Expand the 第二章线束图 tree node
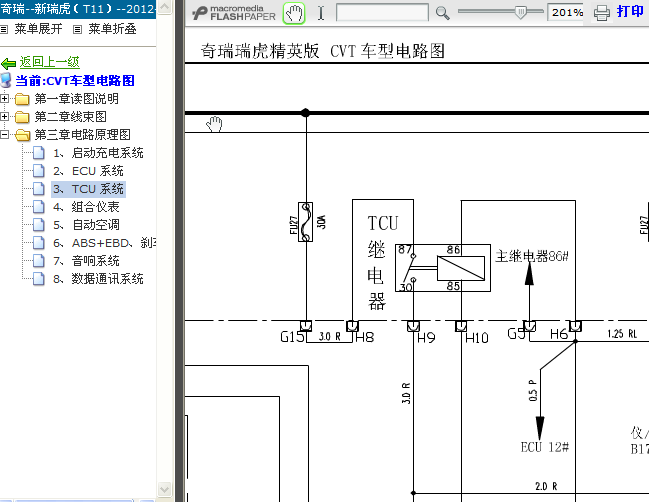This screenshot has width=649, height=502. pos(4,116)
